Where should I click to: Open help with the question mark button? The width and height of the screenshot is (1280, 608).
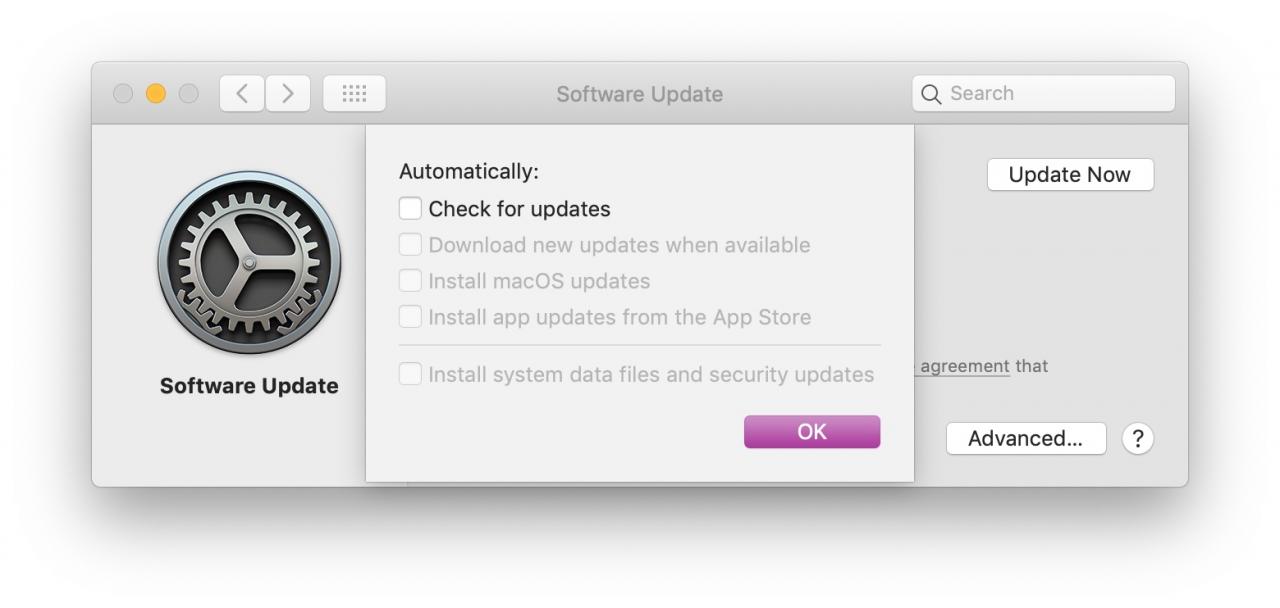coord(1138,438)
